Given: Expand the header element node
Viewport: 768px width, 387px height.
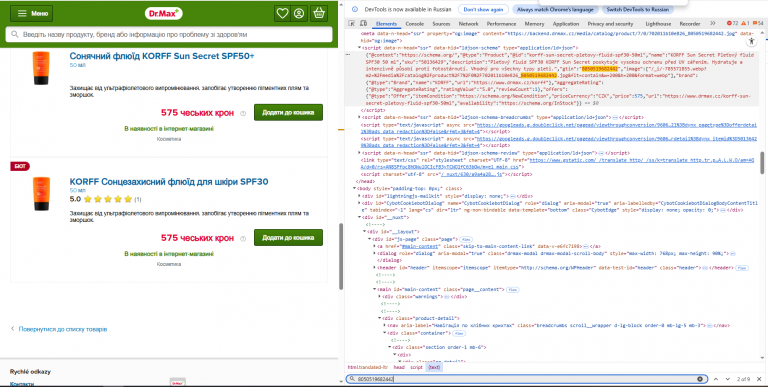Looking at the screenshot, I should 375,267.
